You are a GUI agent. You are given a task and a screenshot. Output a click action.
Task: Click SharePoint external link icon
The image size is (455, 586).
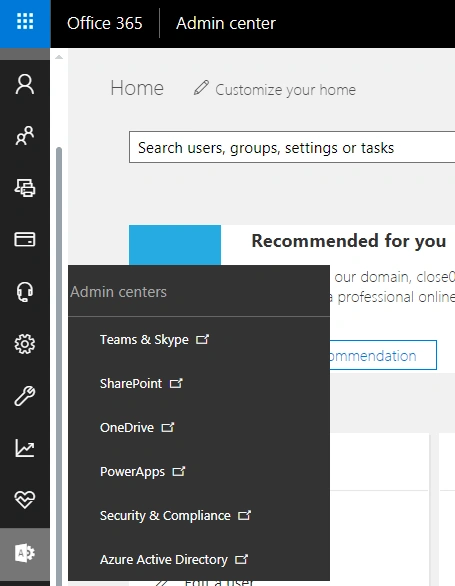[176, 383]
